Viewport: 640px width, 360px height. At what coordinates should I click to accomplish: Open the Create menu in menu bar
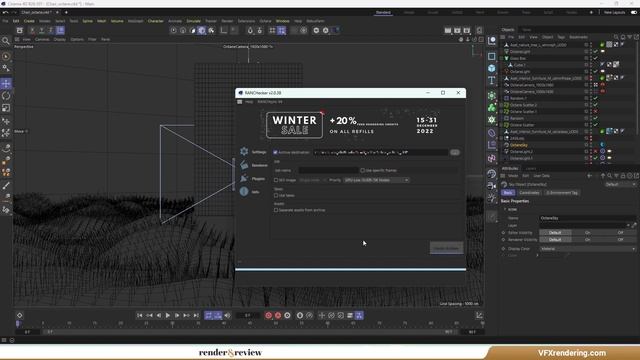[29, 21]
